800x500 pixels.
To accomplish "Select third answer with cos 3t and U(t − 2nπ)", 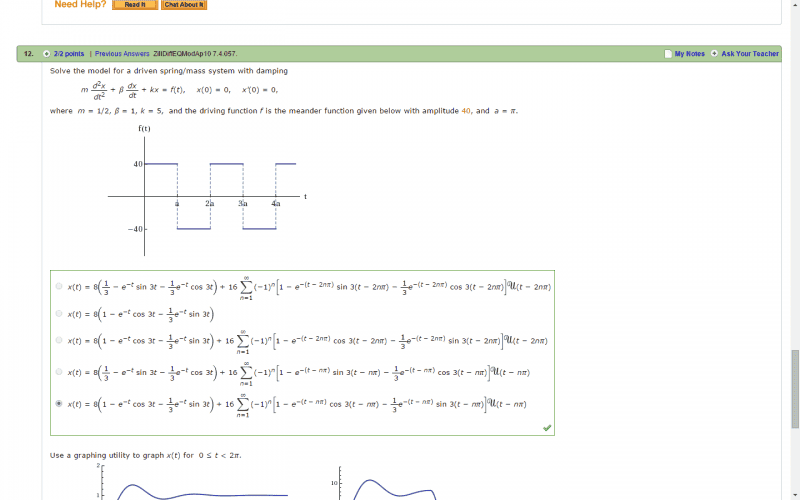I will click(x=59, y=340).
